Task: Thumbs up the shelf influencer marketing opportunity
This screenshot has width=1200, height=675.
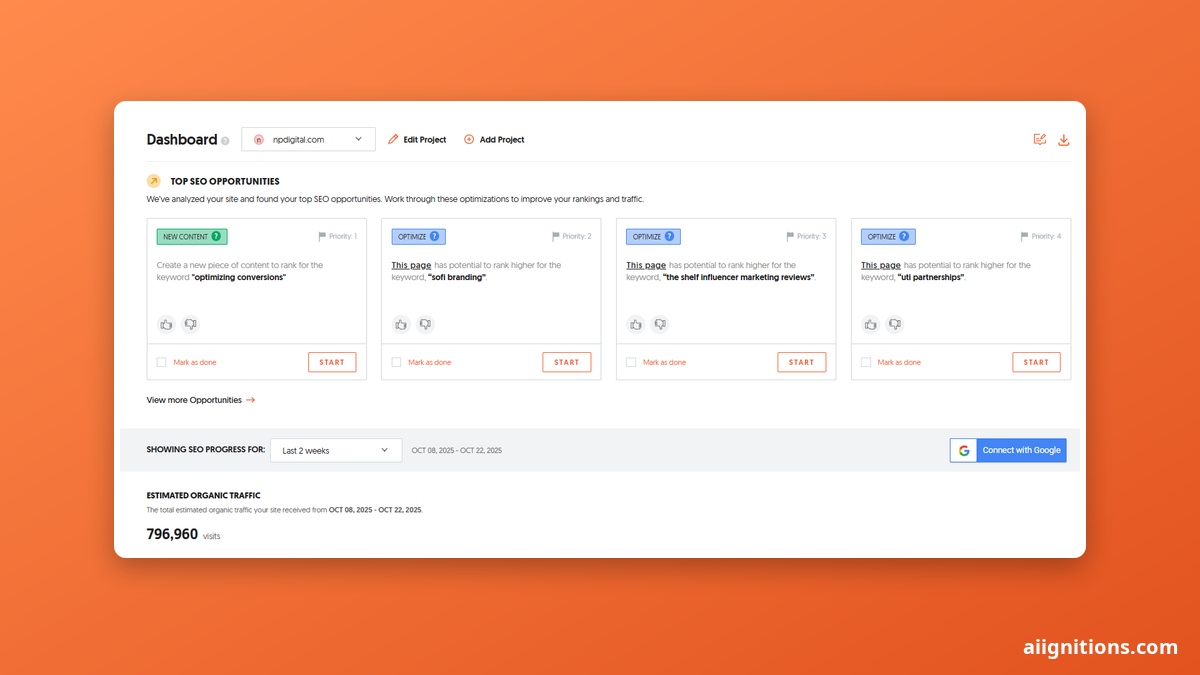Action: pyautogui.click(x=636, y=324)
